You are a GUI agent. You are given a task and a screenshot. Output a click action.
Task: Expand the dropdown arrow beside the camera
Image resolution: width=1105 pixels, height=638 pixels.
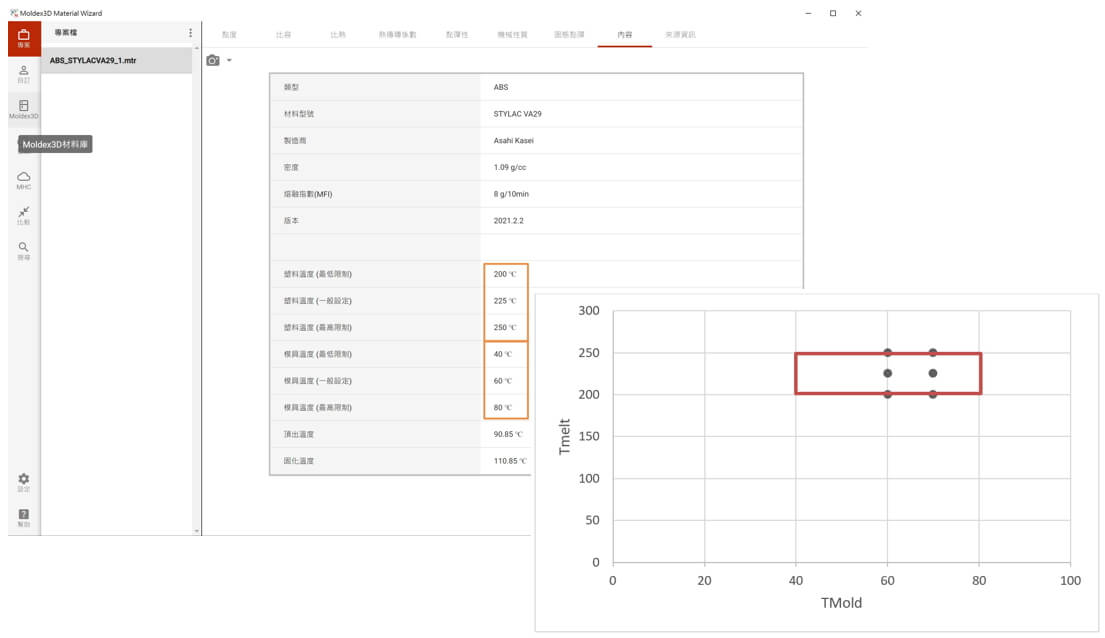(x=229, y=61)
